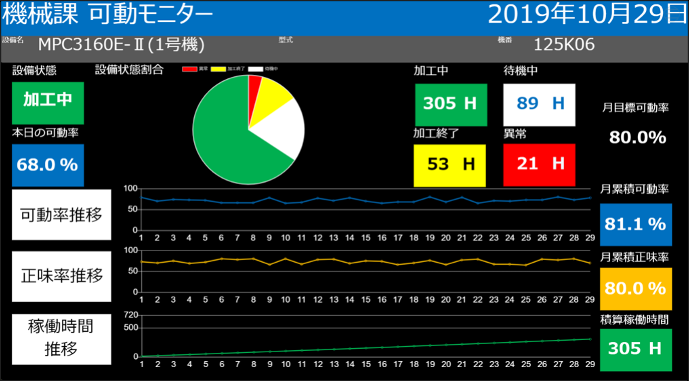Click the yellow 53 H processing-finished box
The image size is (689, 381).
coord(450,165)
